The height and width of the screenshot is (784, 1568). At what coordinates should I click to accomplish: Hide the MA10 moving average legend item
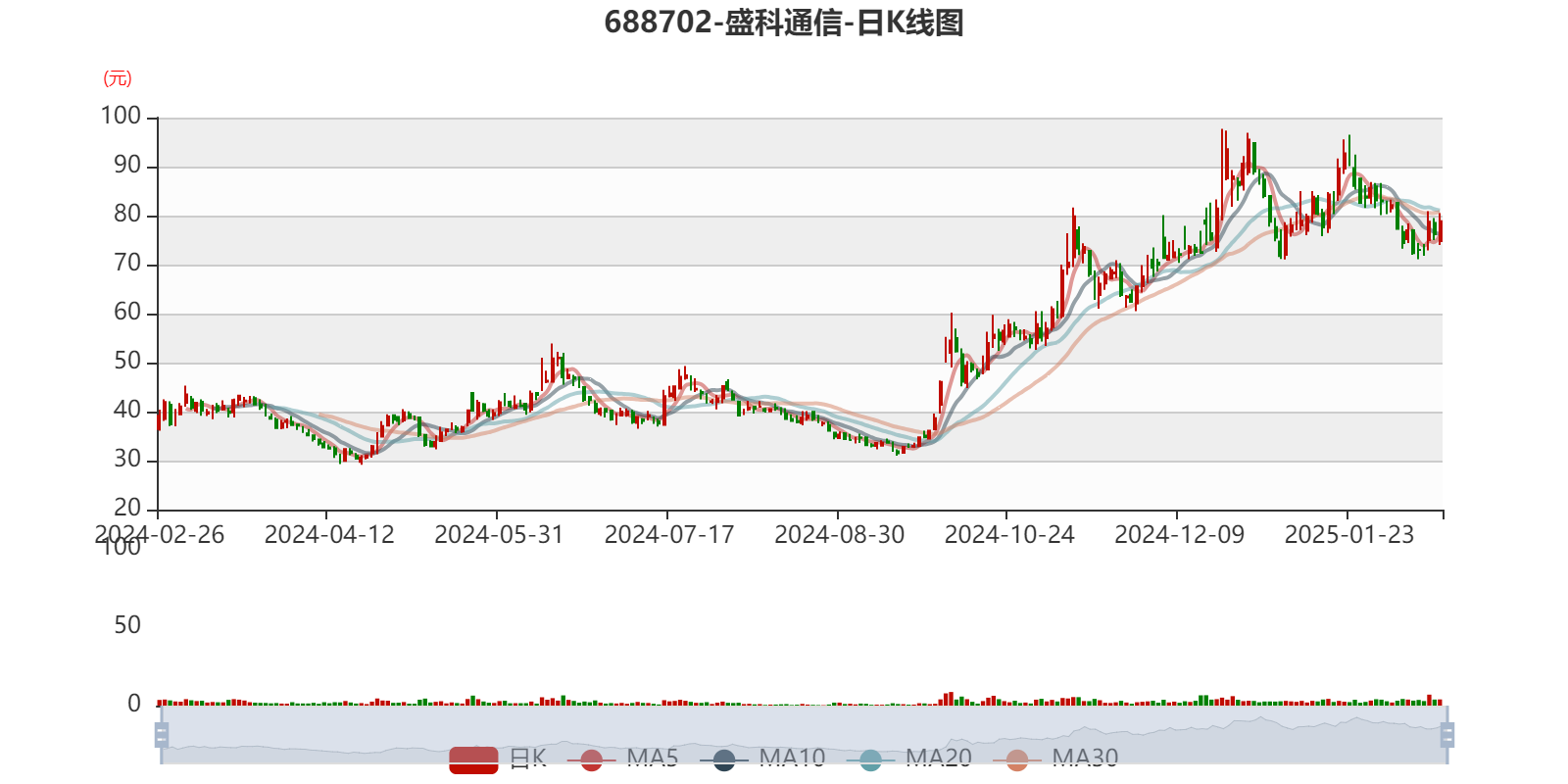(x=763, y=759)
